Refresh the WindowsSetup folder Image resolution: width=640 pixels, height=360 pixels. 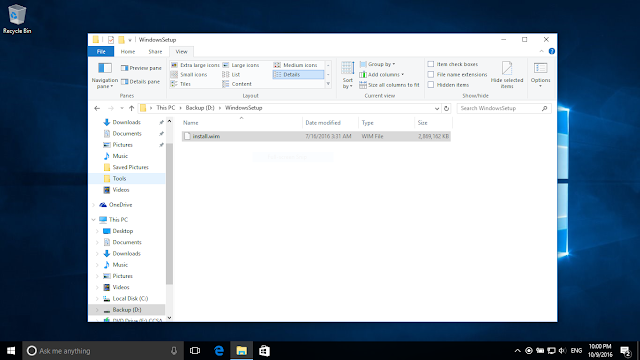click(447, 108)
